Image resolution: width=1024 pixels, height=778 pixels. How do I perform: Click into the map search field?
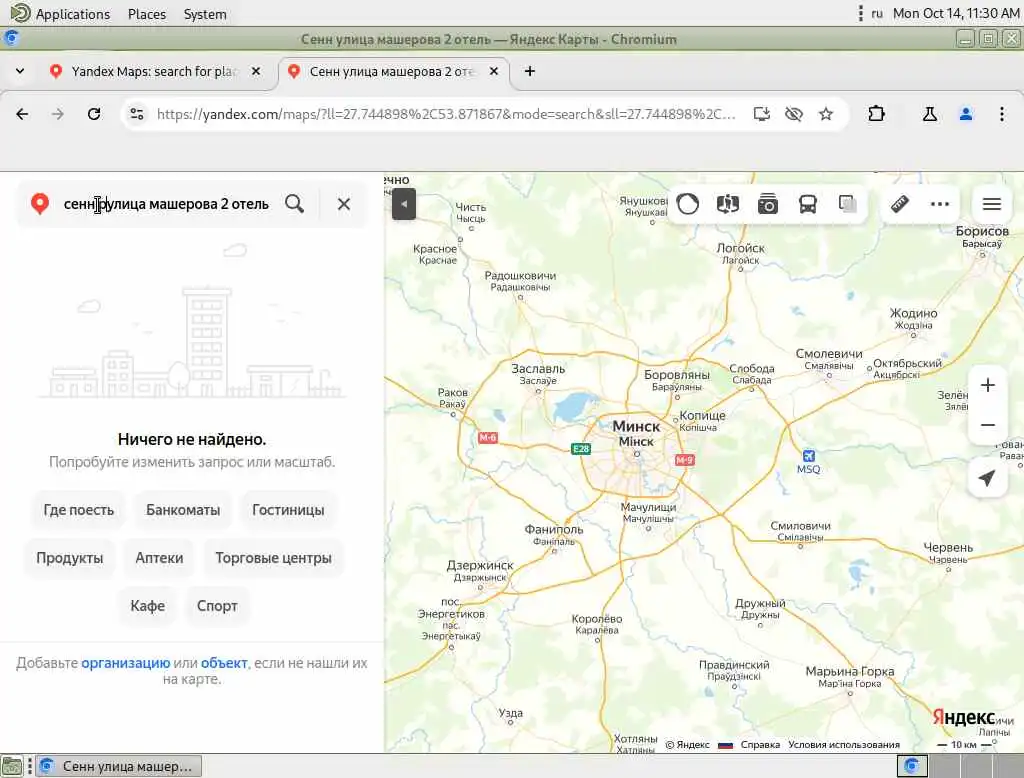tap(166, 204)
